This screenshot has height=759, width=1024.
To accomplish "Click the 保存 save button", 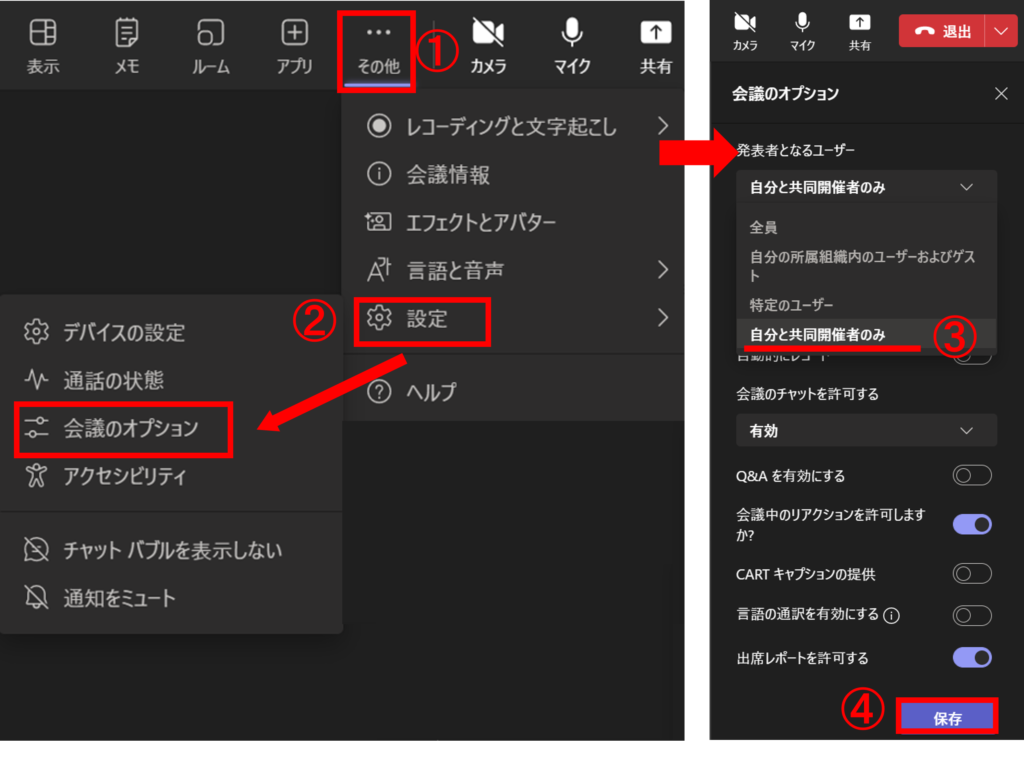I will [x=946, y=717].
